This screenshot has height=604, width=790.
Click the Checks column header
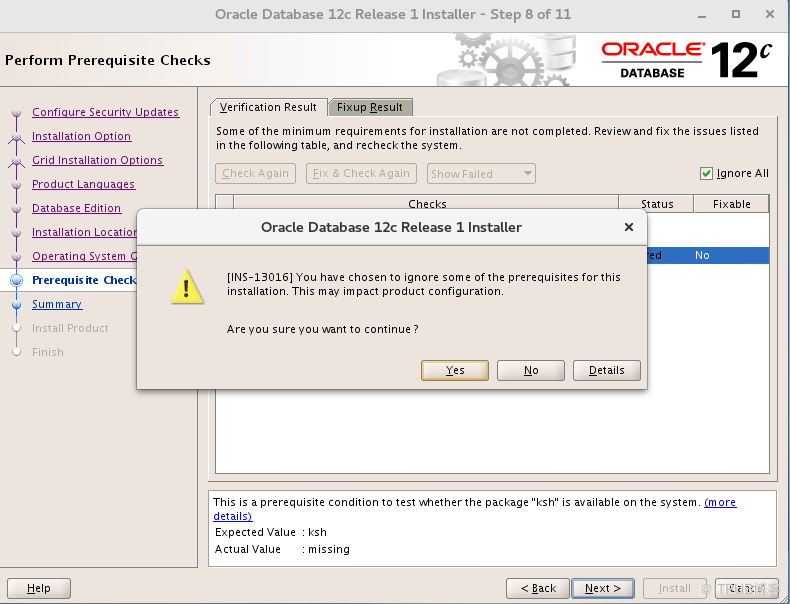(x=426, y=204)
